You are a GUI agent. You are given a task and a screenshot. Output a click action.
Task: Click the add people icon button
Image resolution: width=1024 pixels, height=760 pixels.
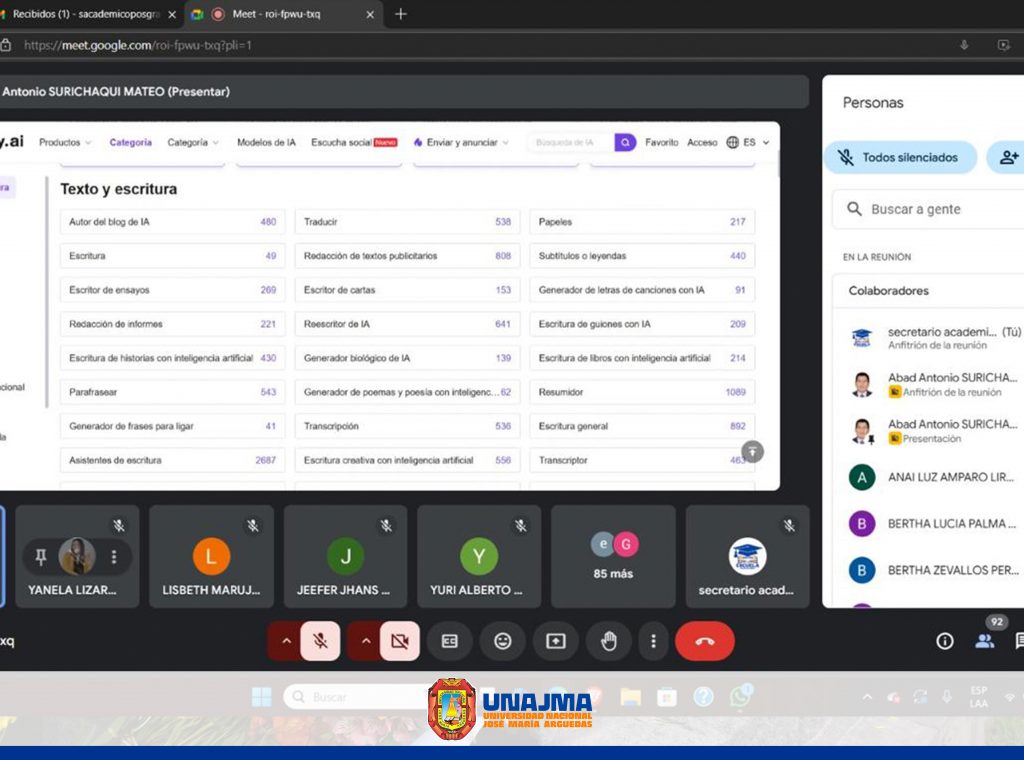[x=1008, y=157]
